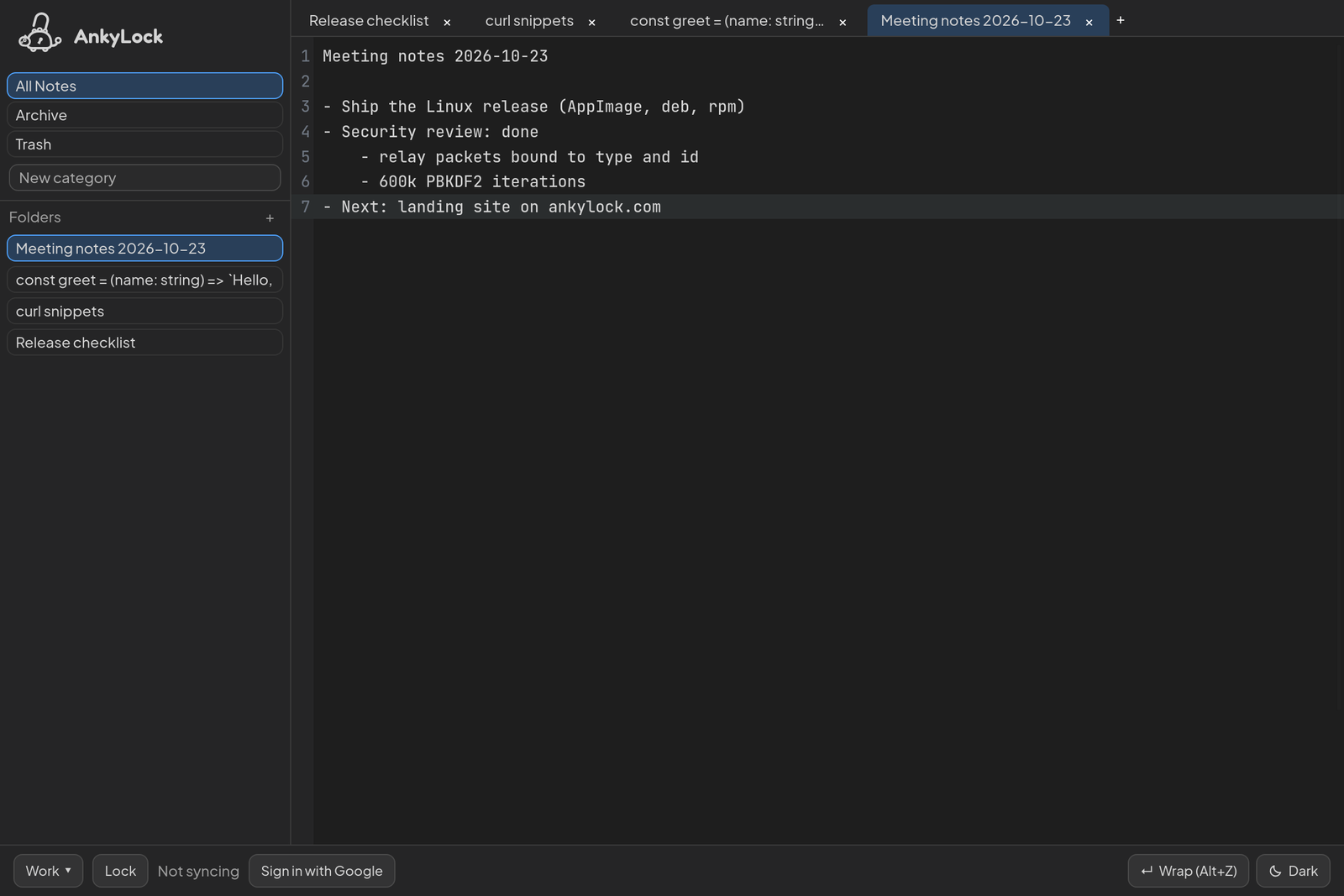Select the All Notes category
1344x896 pixels.
(144, 86)
